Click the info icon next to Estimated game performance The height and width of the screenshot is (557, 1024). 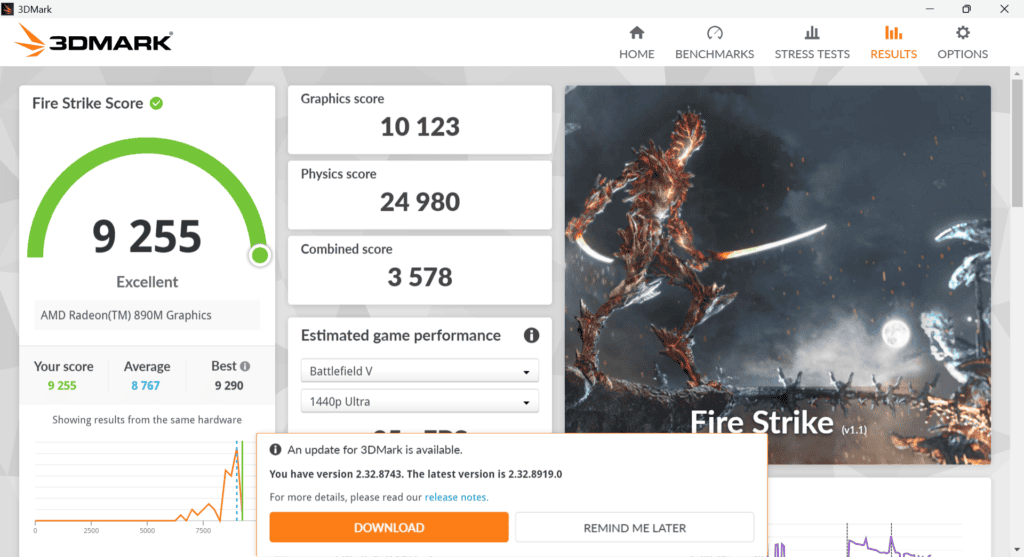532,336
